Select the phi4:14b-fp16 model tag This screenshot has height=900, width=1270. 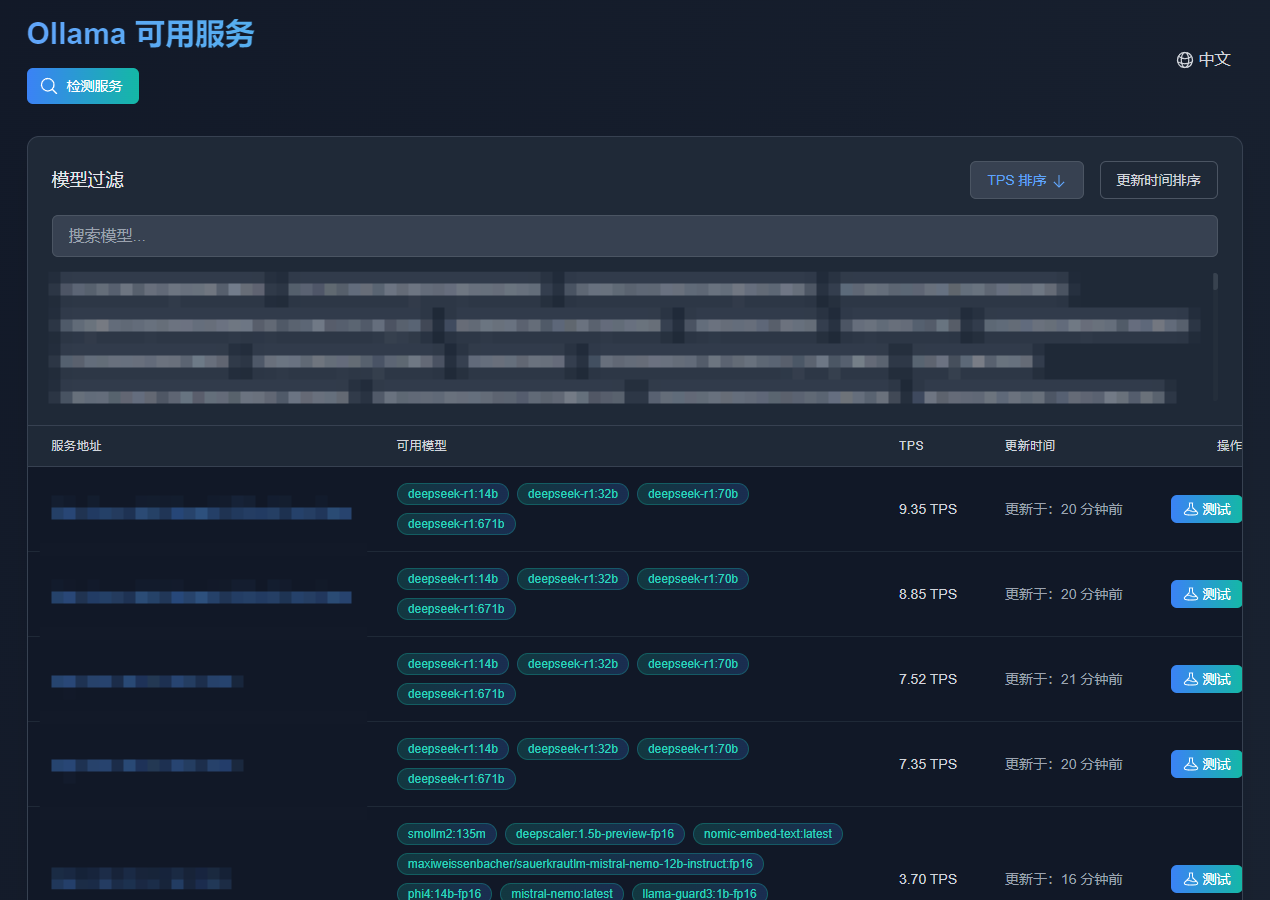pos(444,893)
